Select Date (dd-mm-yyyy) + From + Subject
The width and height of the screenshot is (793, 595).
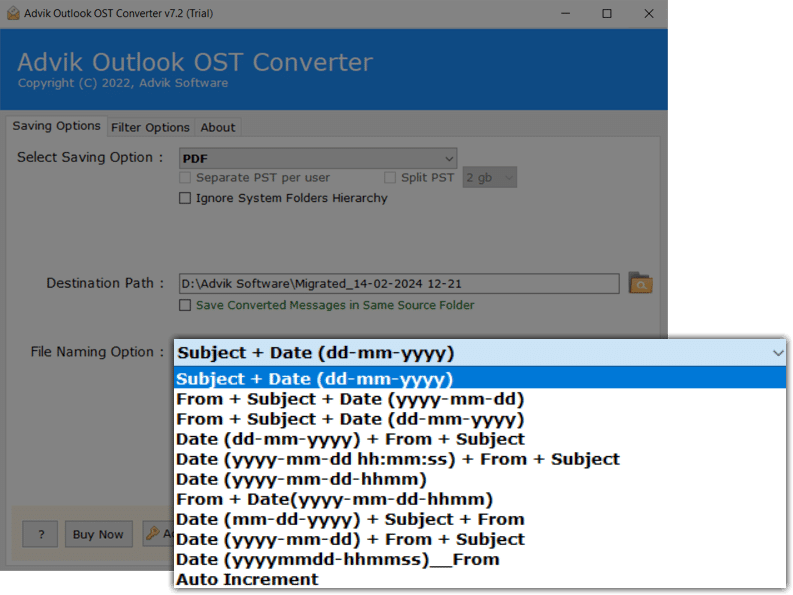[x=480, y=439]
